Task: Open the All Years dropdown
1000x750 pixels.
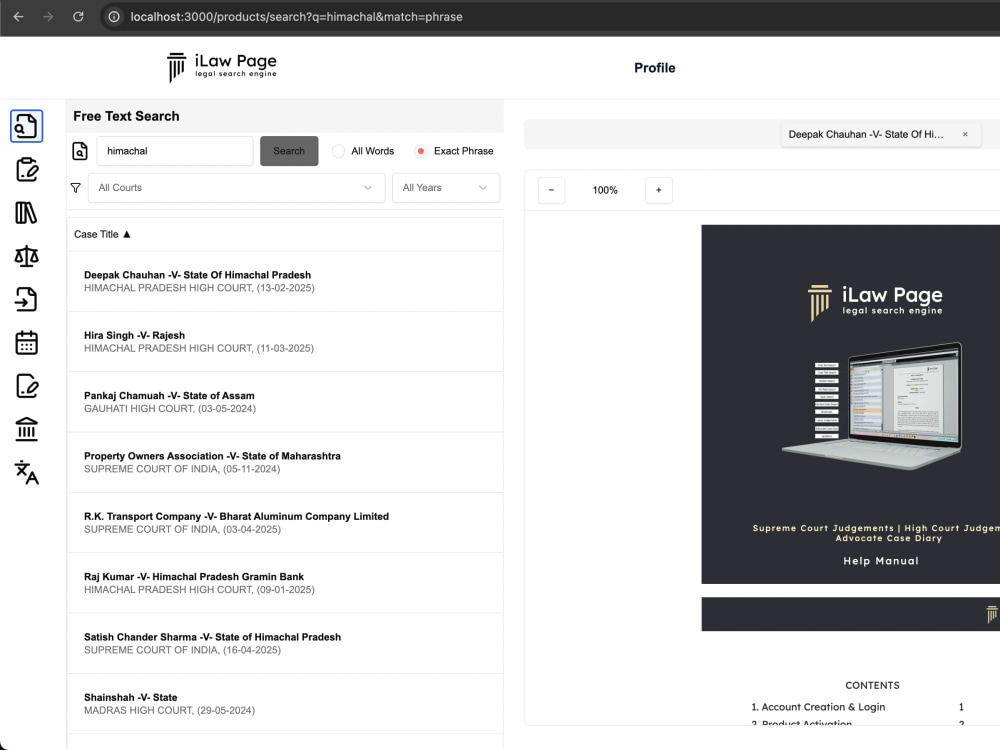Action: (x=445, y=188)
